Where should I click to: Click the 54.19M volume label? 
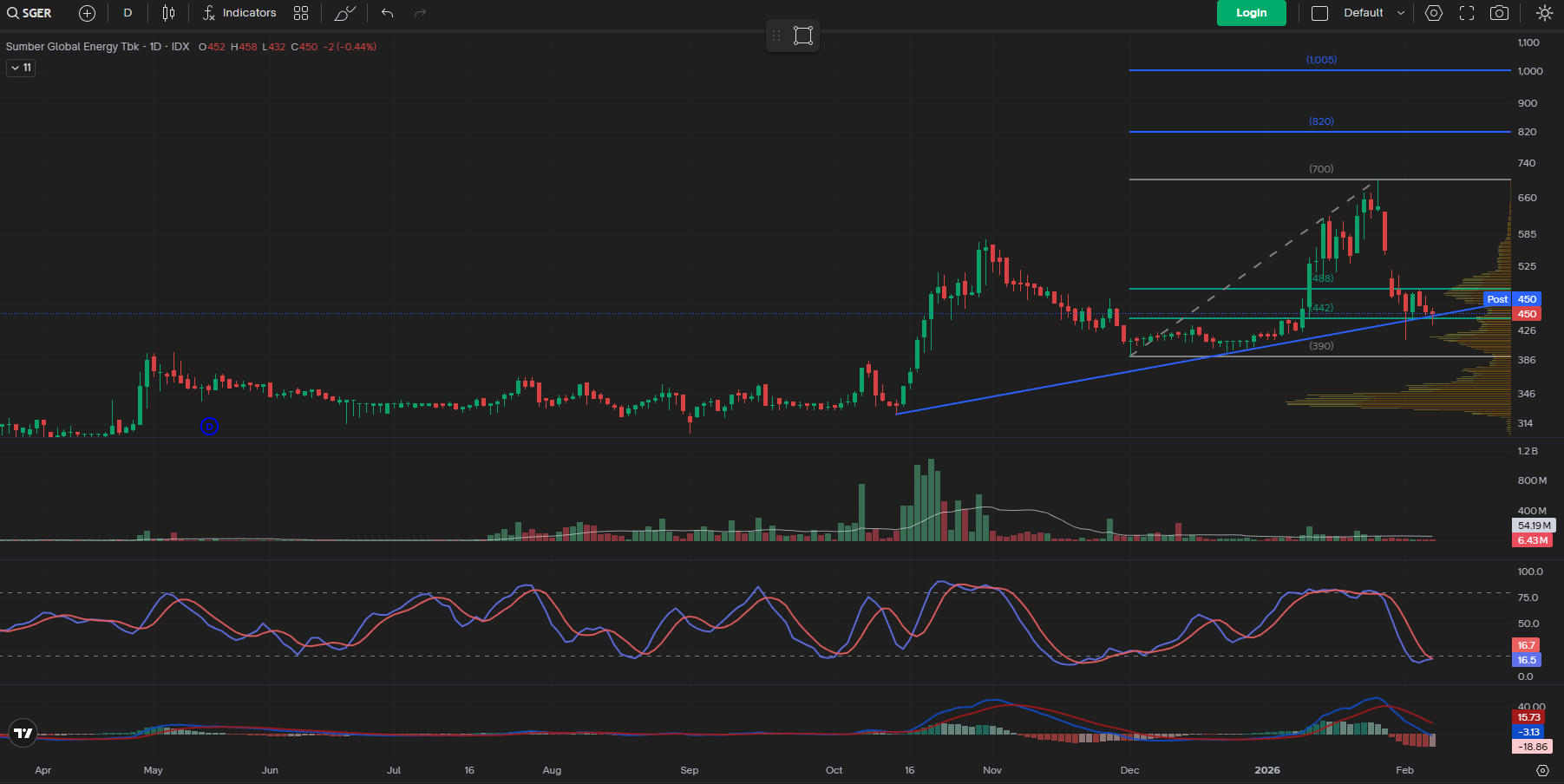(x=1534, y=526)
